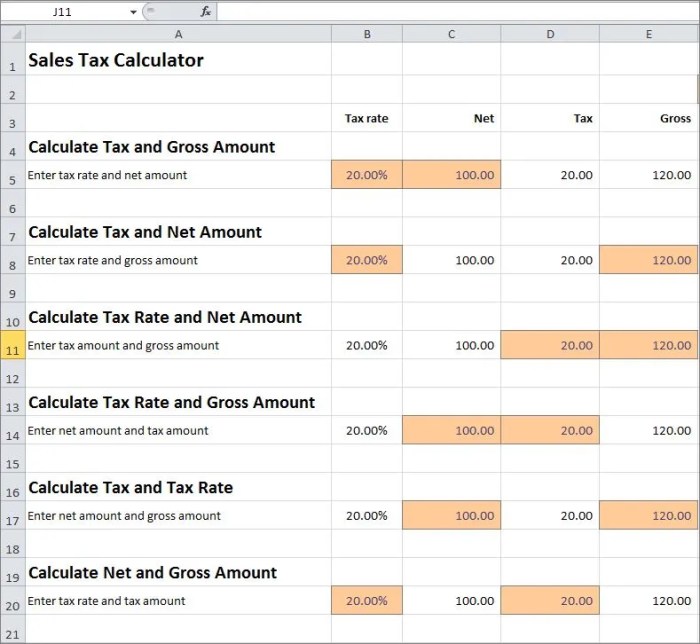Open the Name Box dropdown arrow

coord(133,12)
